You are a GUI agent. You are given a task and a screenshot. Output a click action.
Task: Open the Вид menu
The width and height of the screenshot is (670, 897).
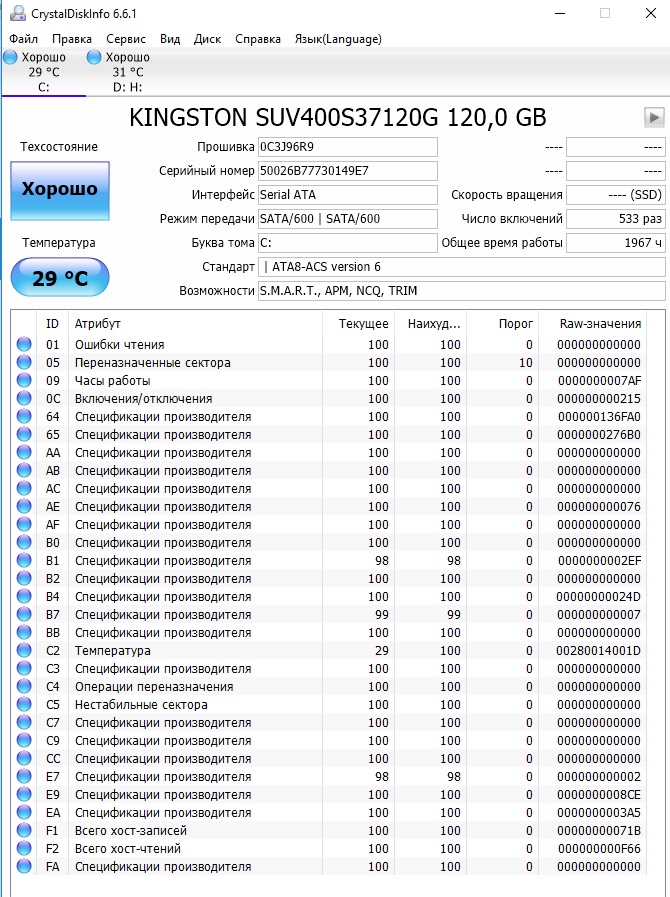(170, 39)
